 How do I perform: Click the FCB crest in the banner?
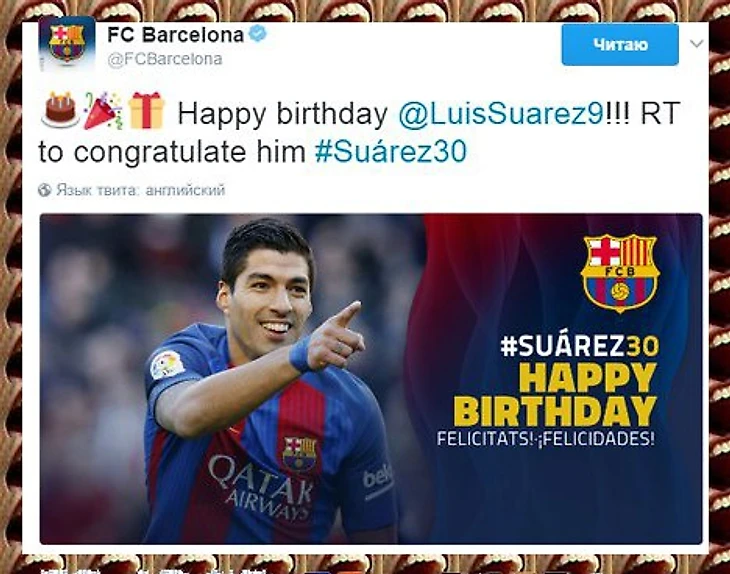click(x=620, y=273)
